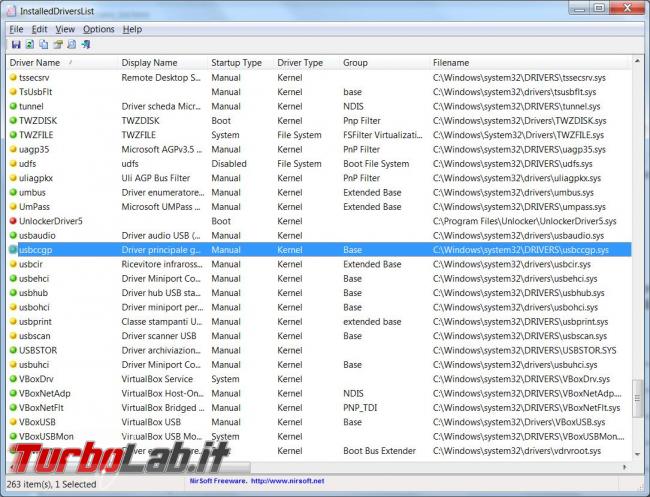Viewport: 650px width, 497px height.
Task: Click the green status icon of tunnel
Action: point(13,106)
